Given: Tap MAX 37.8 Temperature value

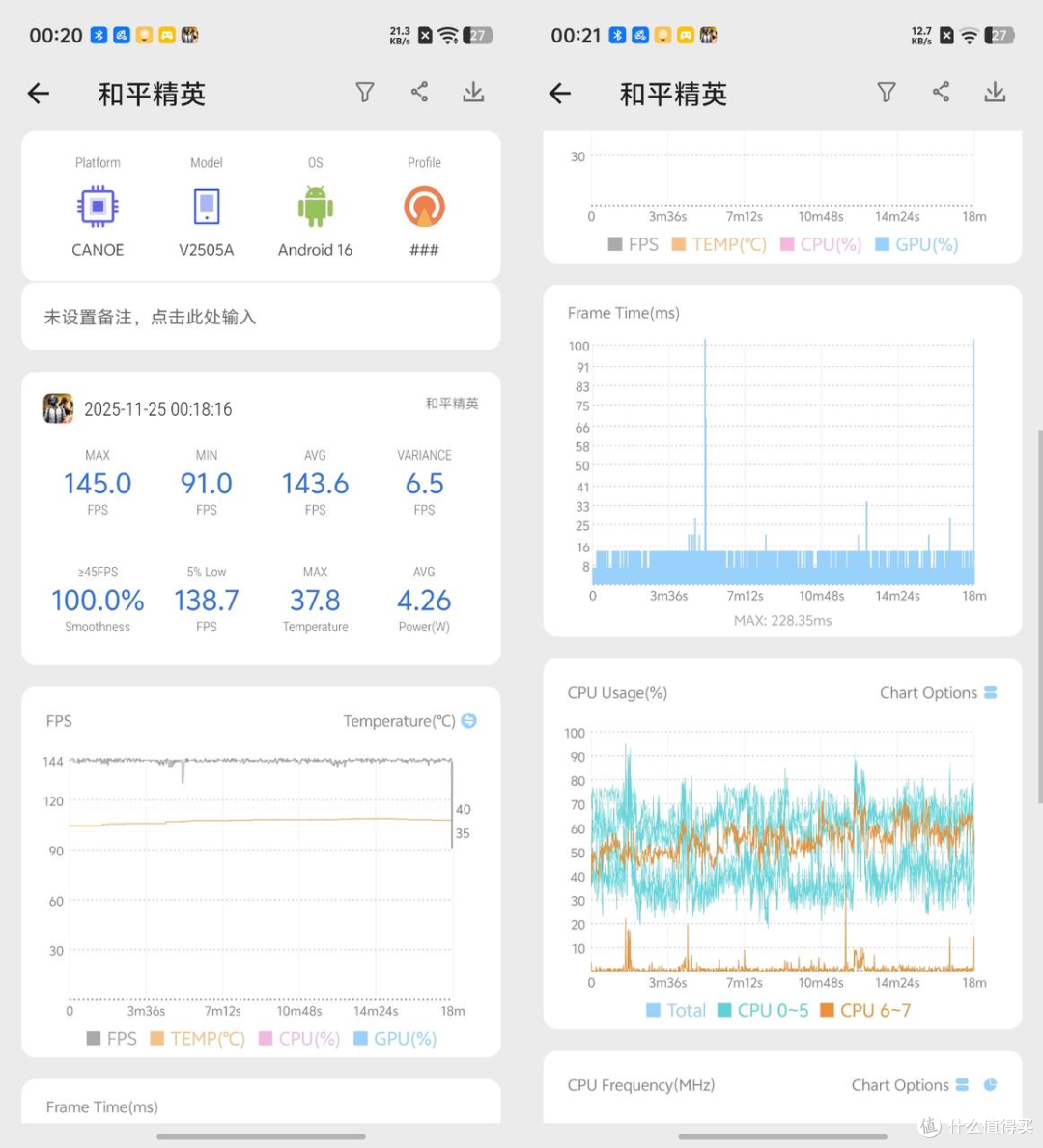Looking at the screenshot, I should click(316, 600).
